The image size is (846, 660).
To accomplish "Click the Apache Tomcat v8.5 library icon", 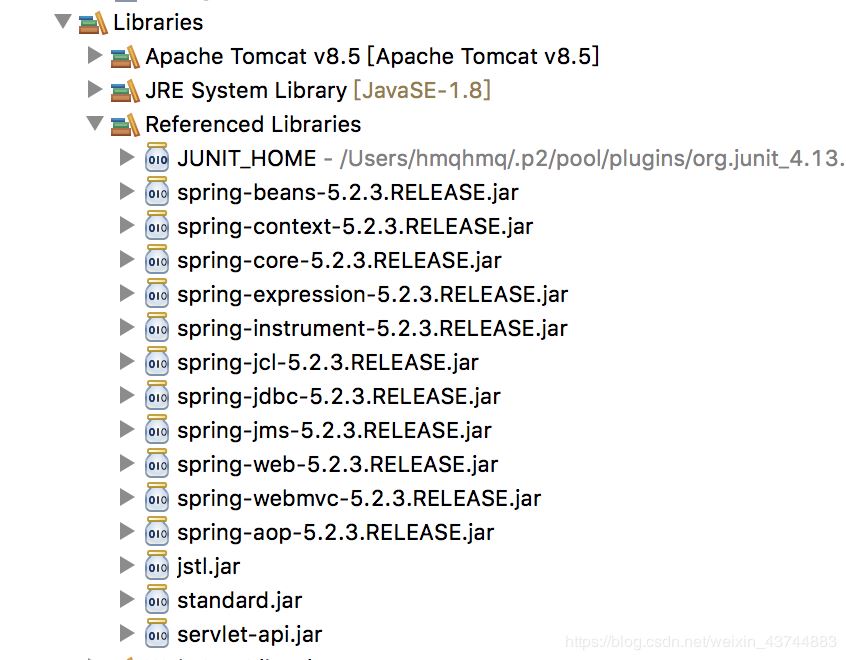I will (125, 56).
